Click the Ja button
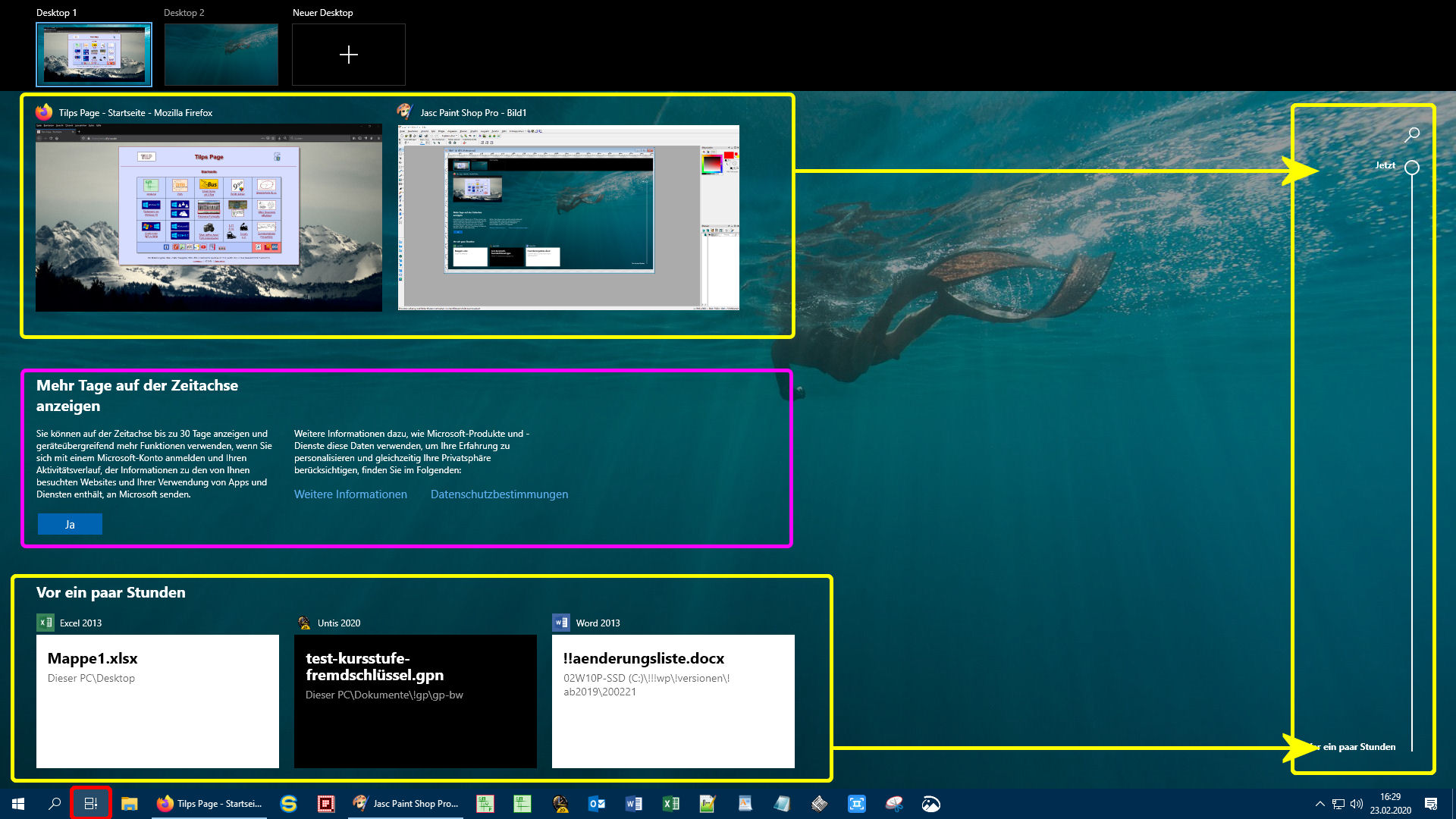 (x=70, y=525)
